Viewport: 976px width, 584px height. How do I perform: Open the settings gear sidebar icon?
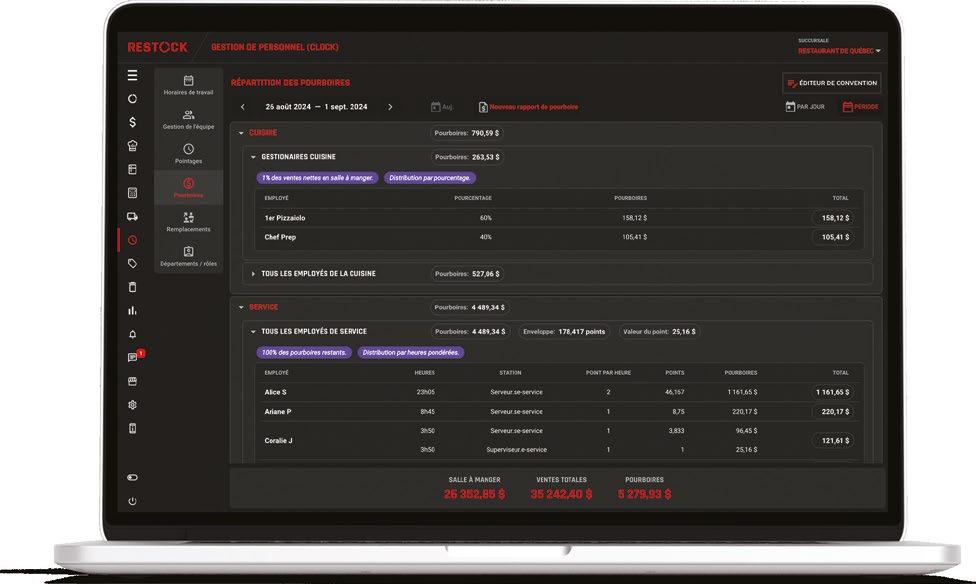coord(133,405)
